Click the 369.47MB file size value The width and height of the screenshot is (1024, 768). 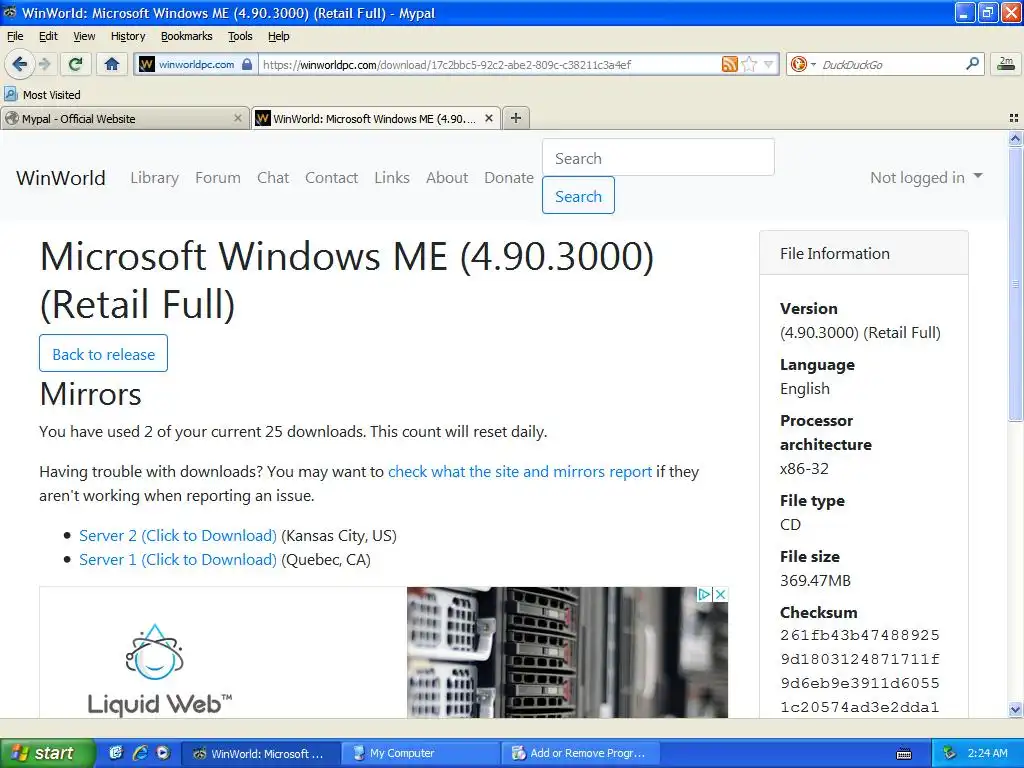tap(815, 581)
